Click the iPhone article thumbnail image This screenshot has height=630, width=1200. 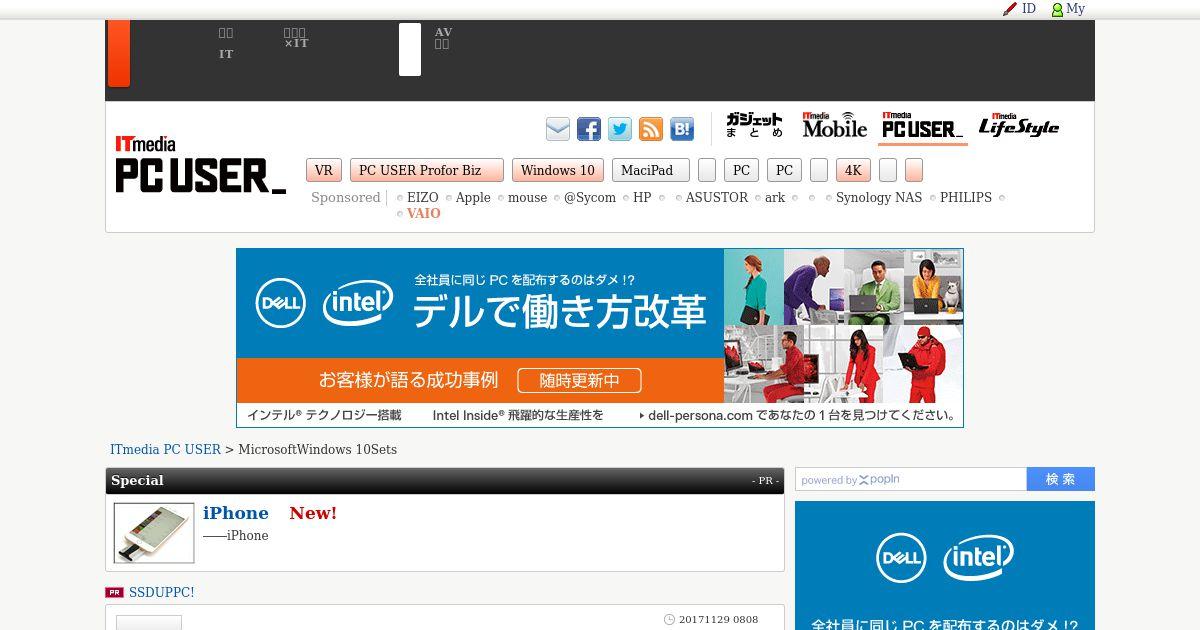tap(154, 533)
